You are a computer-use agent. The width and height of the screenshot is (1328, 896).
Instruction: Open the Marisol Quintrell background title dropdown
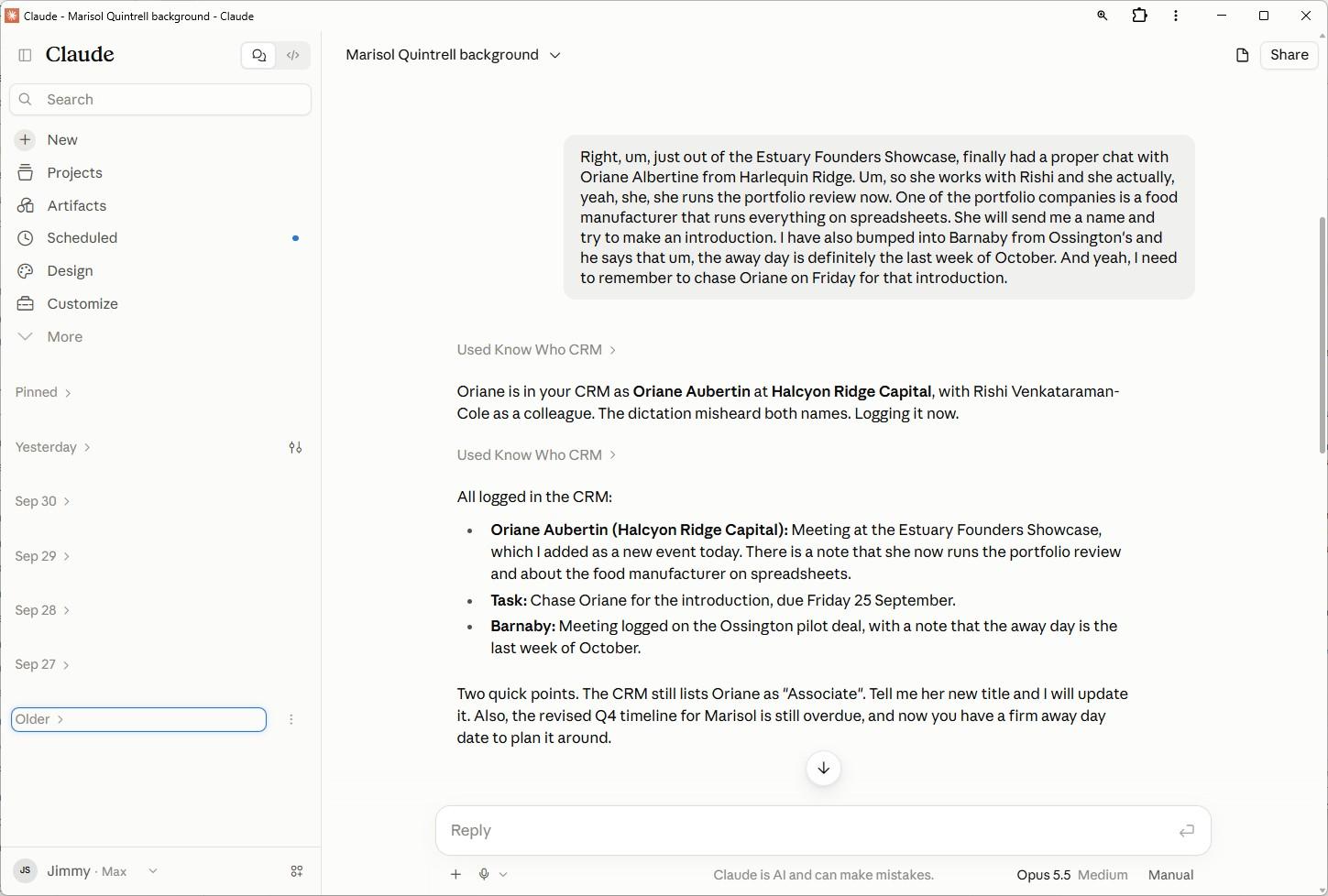pos(454,55)
